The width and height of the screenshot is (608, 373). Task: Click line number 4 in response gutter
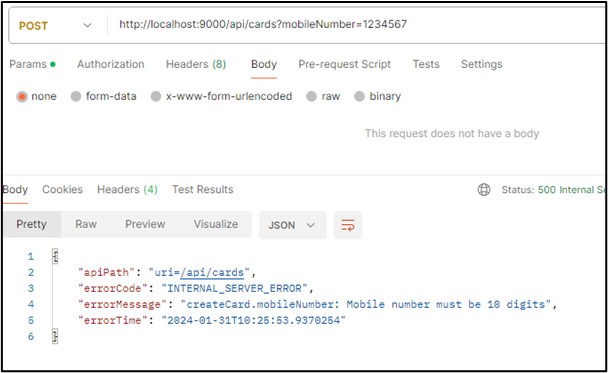pyautogui.click(x=31, y=304)
